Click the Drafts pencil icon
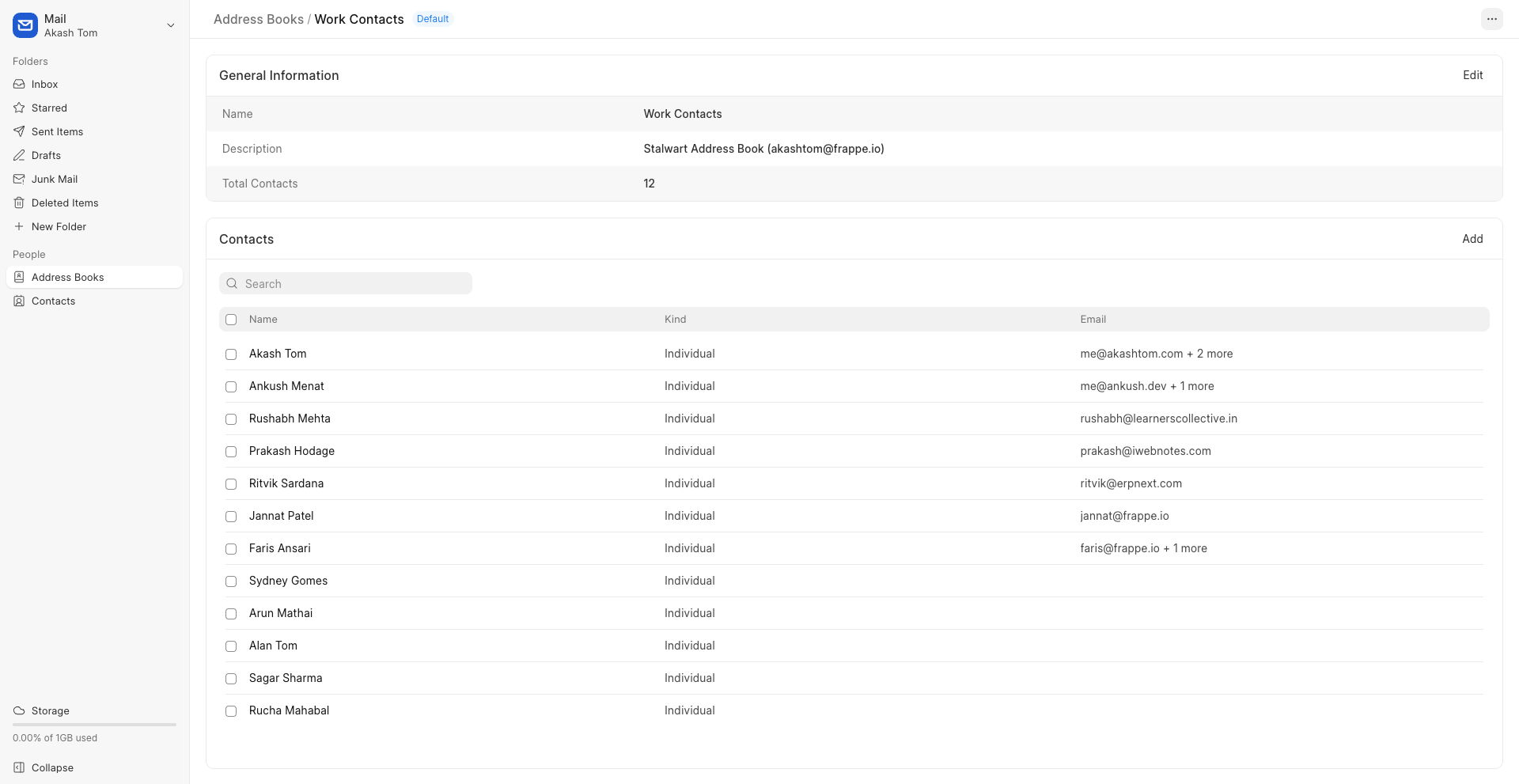Screen dimensions: 1519x784 tap(19, 155)
